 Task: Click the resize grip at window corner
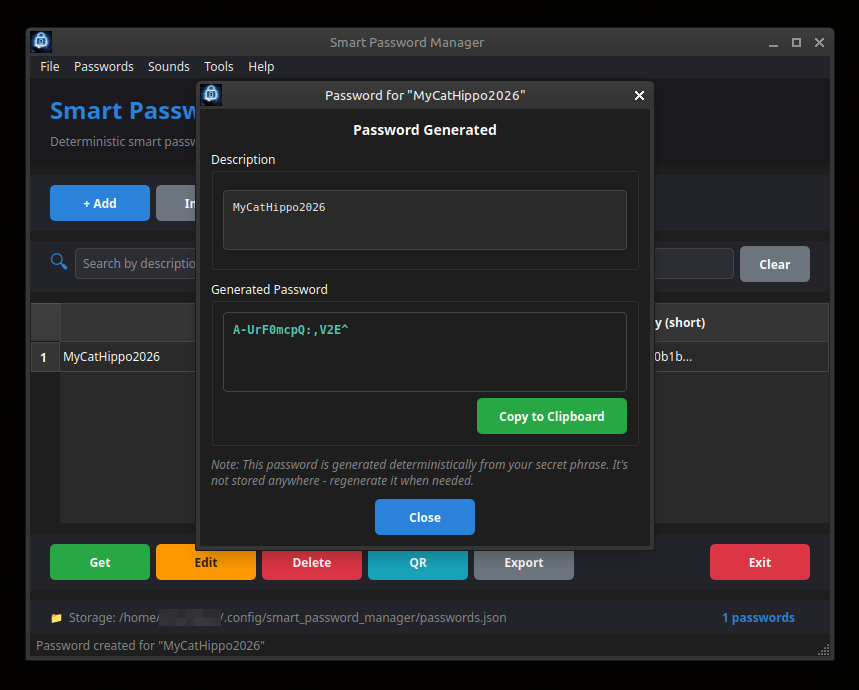[823, 649]
